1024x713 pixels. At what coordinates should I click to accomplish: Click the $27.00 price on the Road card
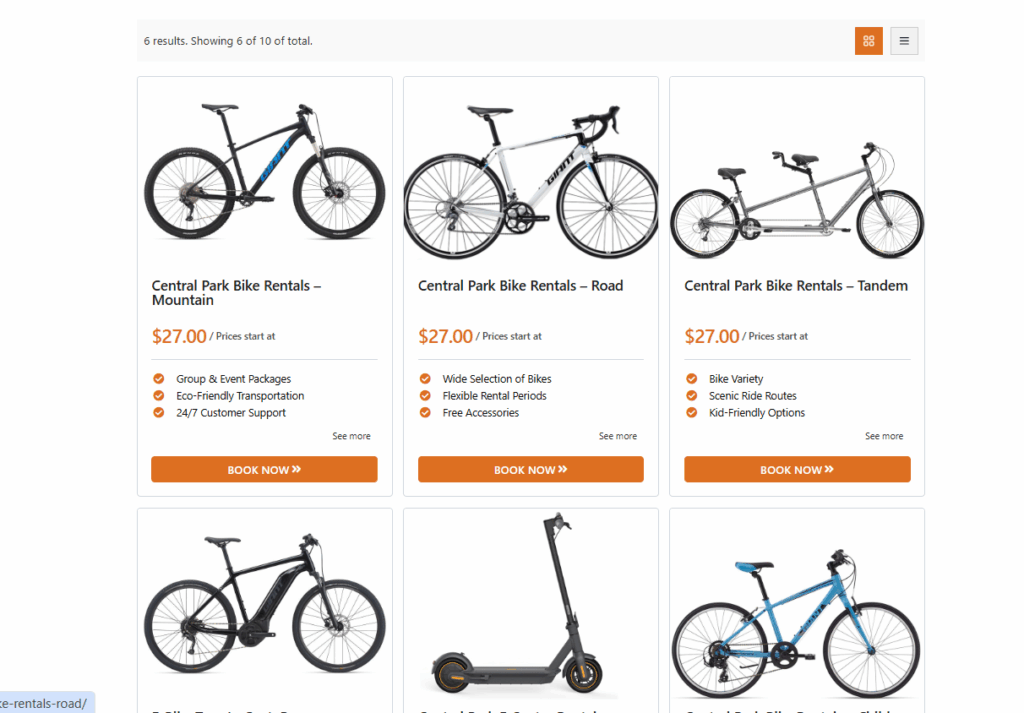[446, 335]
